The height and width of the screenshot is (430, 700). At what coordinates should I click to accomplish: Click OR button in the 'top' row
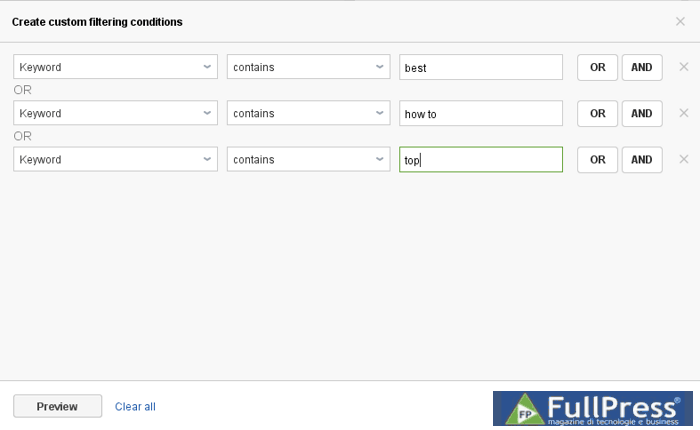[x=597, y=159]
